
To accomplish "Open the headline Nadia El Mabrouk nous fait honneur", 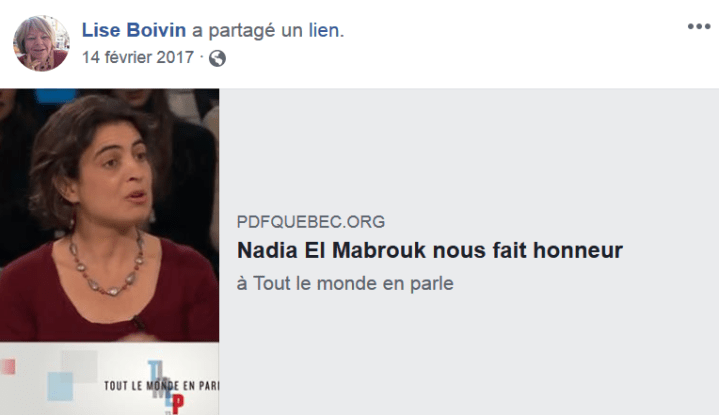I will pos(430,250).
